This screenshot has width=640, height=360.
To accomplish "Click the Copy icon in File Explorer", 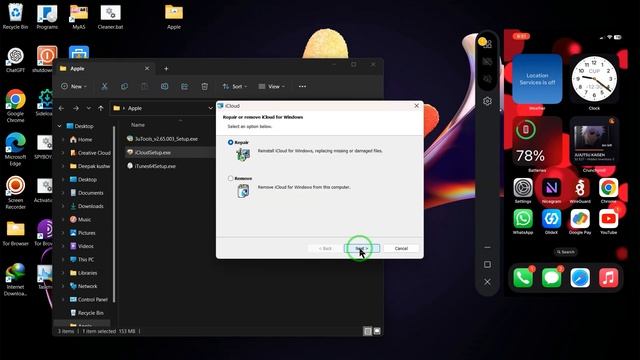I will (x=124, y=87).
